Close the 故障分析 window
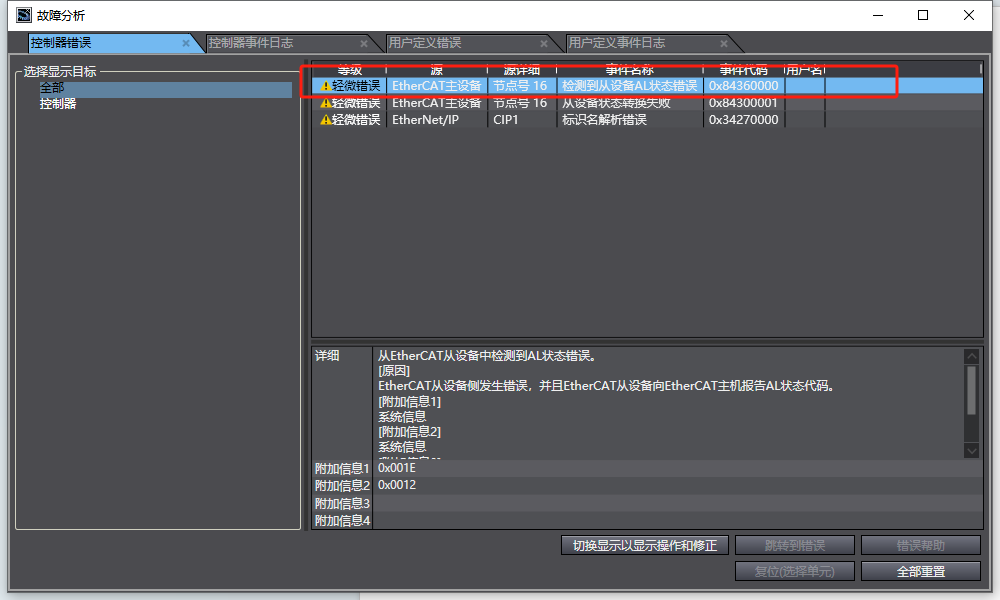Screen dimensions: 1000x600 (969, 15)
